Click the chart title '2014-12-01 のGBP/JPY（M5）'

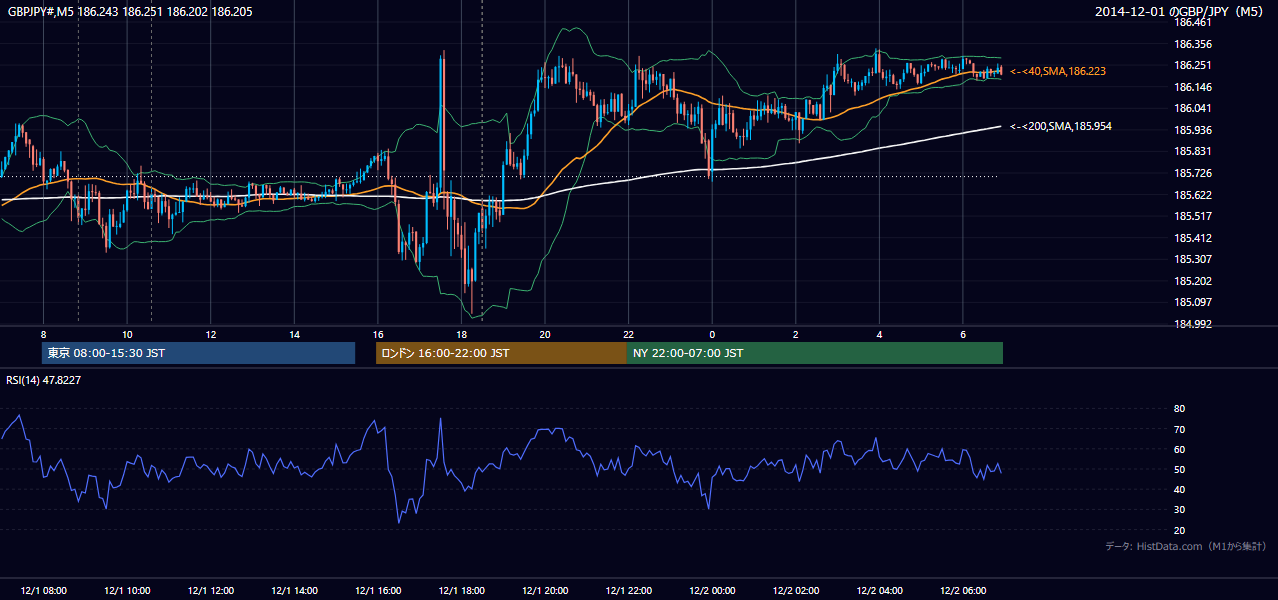[x=1181, y=11]
